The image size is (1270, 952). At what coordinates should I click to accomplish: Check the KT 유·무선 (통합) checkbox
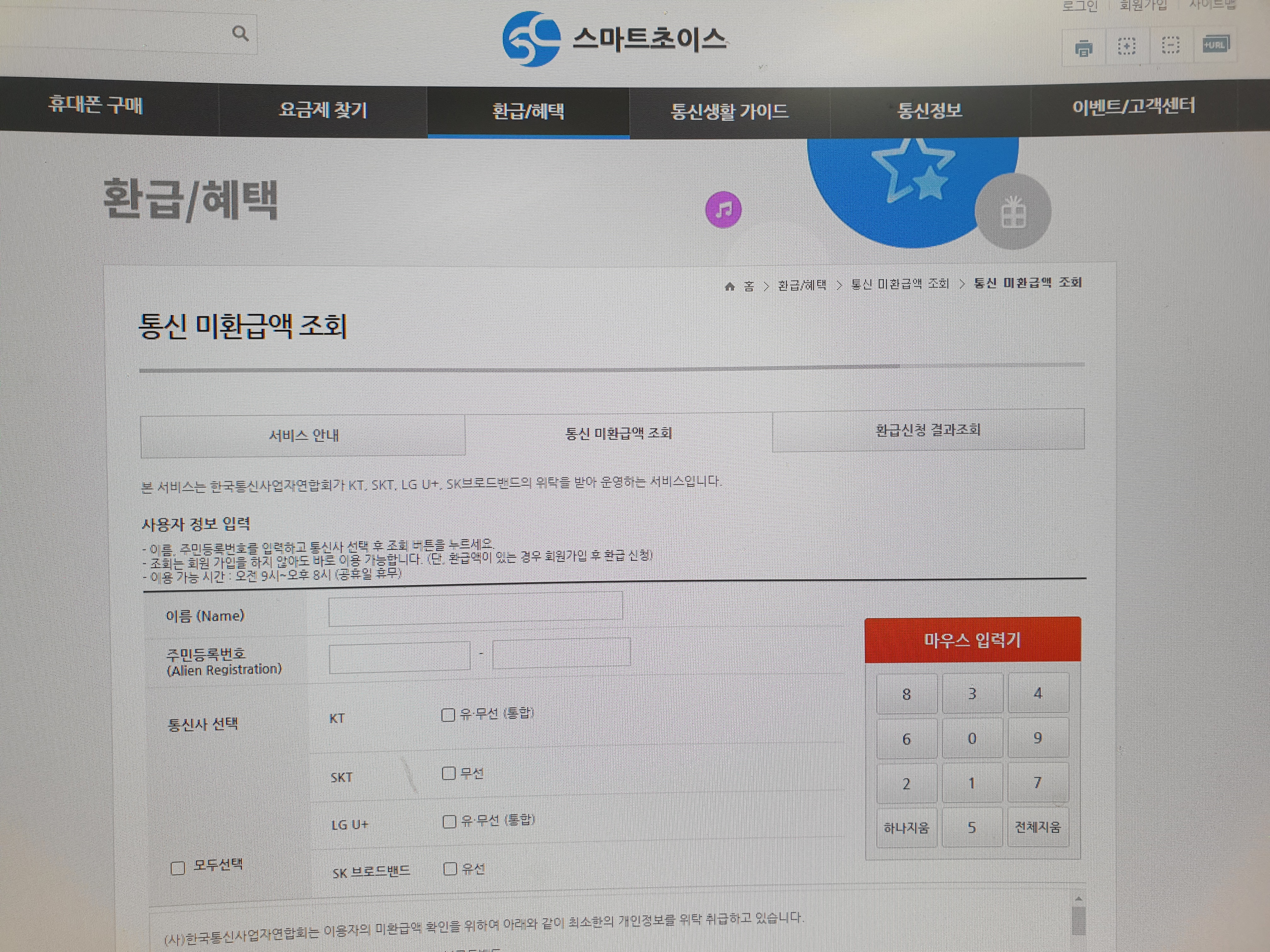pyautogui.click(x=448, y=714)
